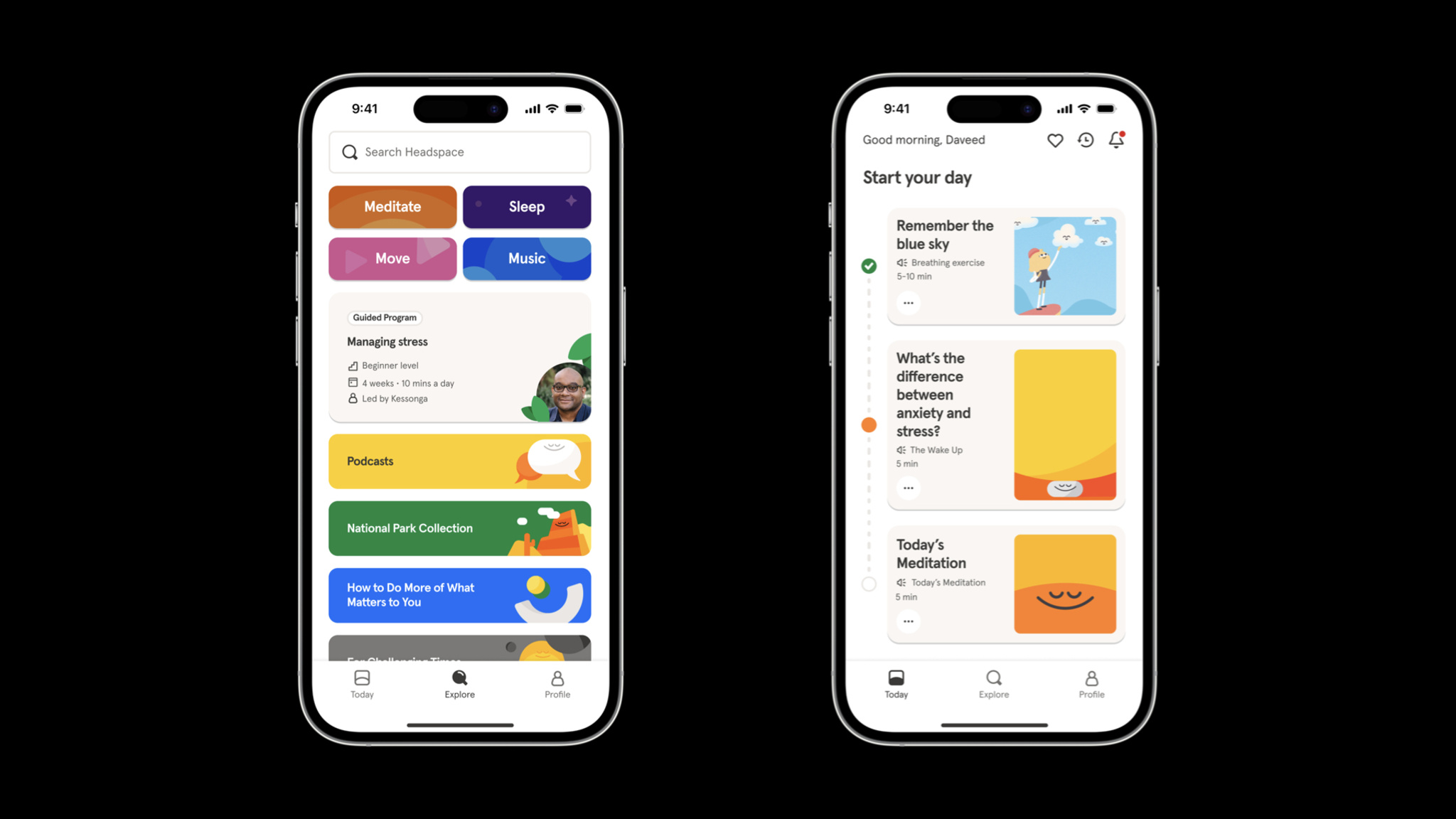Tap 'How to Do More of What Matters'

[459, 595]
